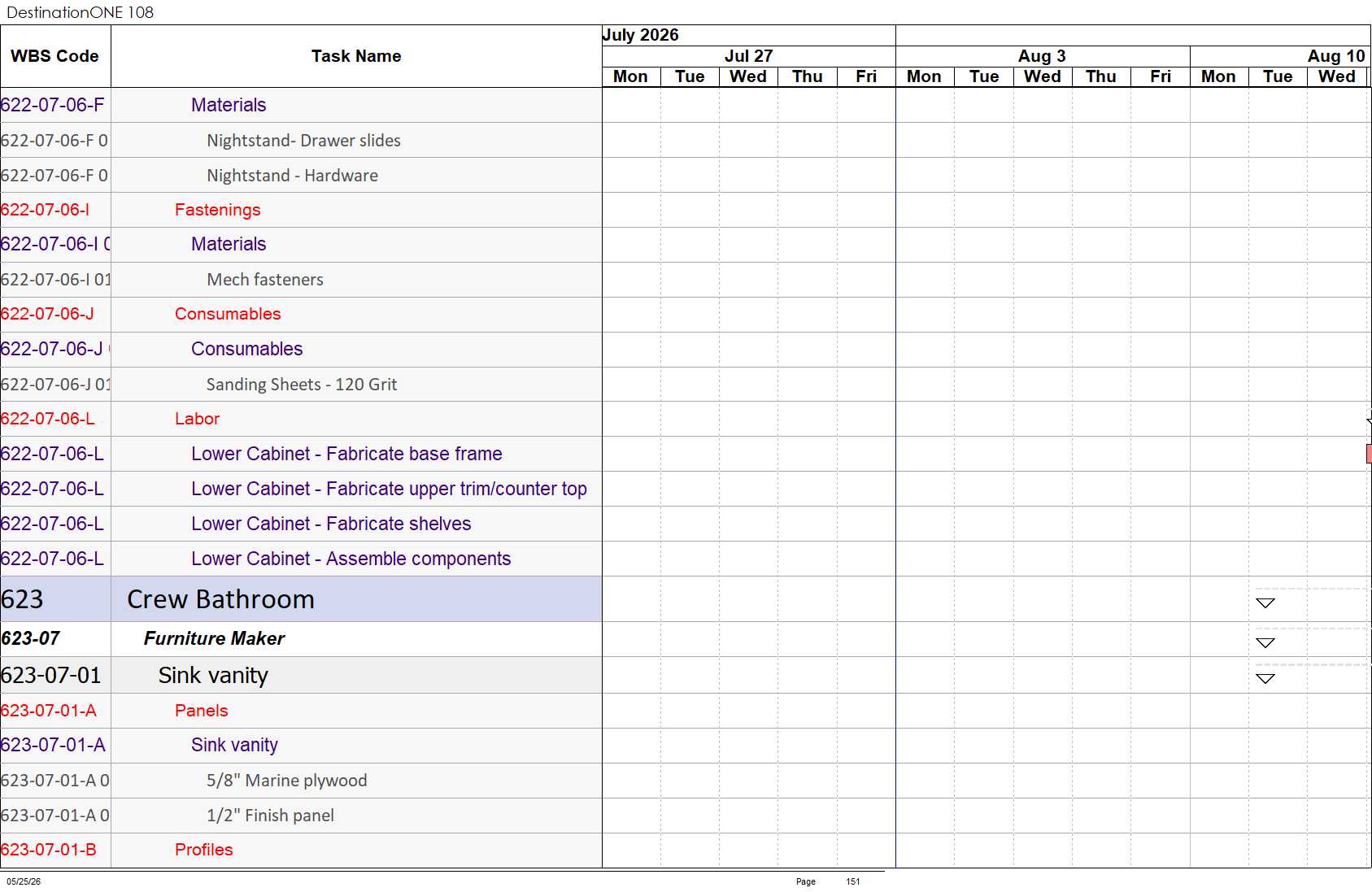The width and height of the screenshot is (1372, 892).
Task: Click the page number '151' in footer
Action: pos(852,881)
